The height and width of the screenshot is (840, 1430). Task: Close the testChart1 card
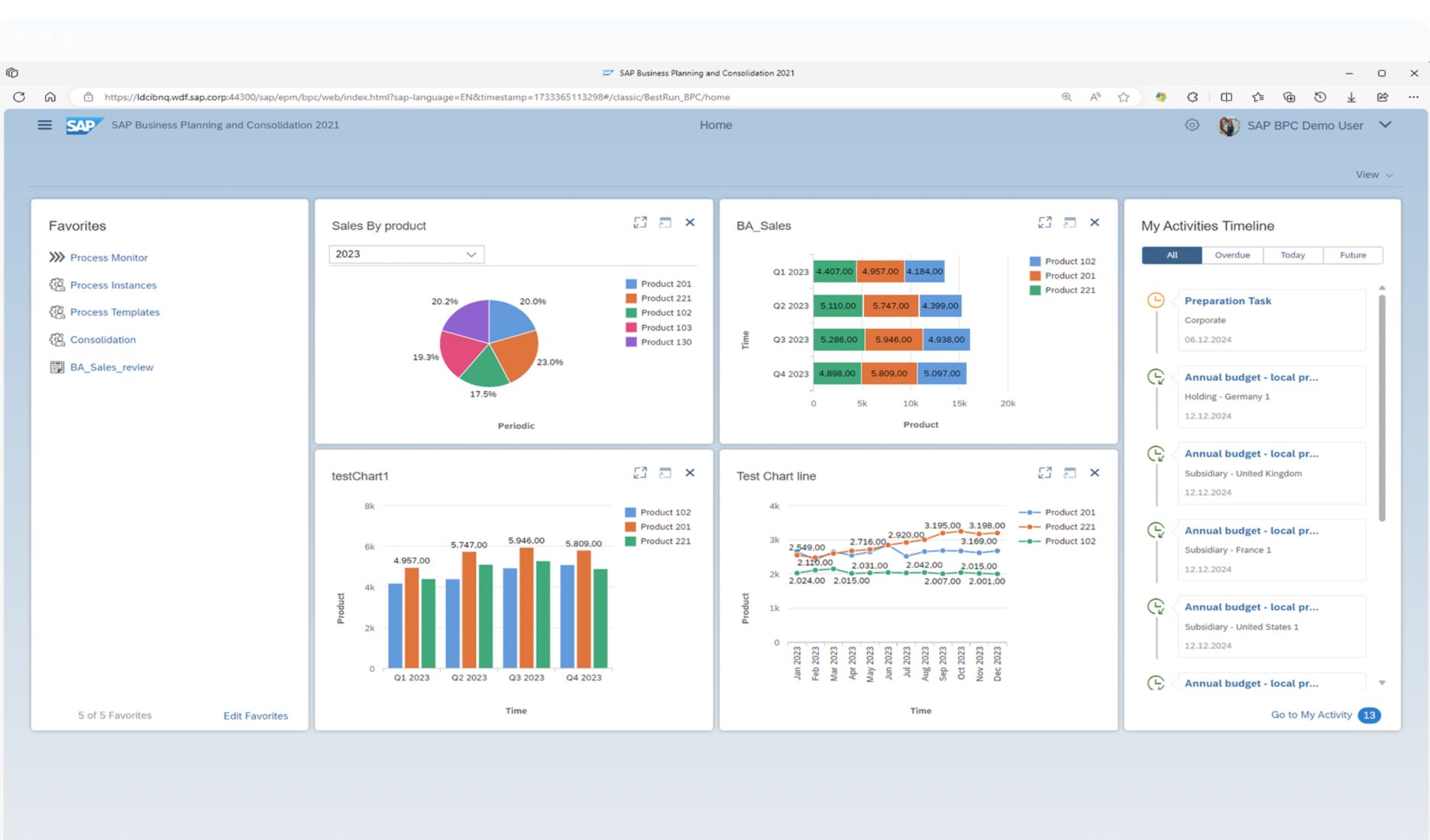[690, 473]
